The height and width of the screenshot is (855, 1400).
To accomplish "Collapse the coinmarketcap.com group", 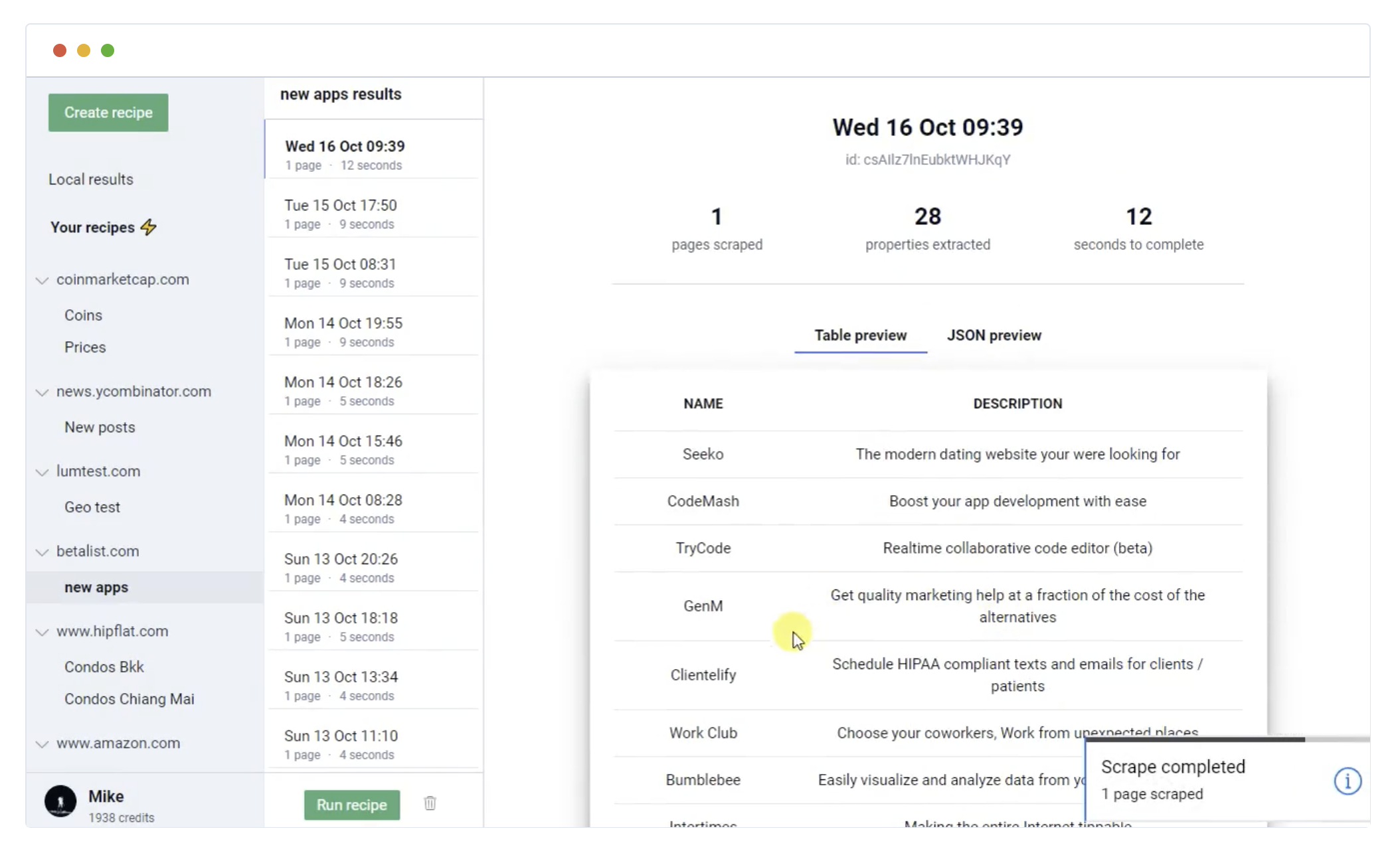I will coord(42,280).
